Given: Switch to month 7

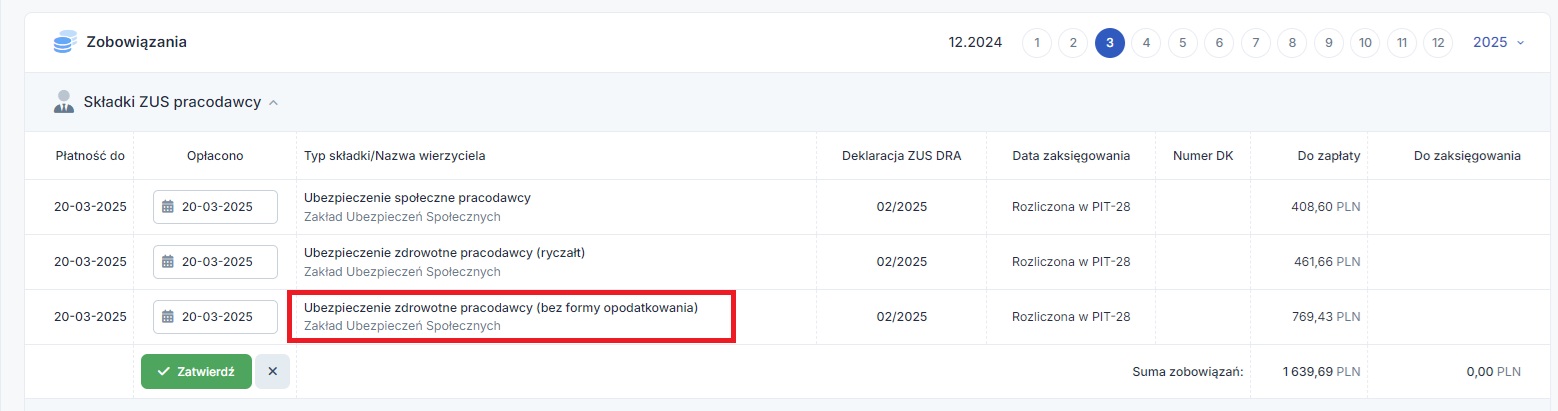Looking at the screenshot, I should click(1255, 43).
